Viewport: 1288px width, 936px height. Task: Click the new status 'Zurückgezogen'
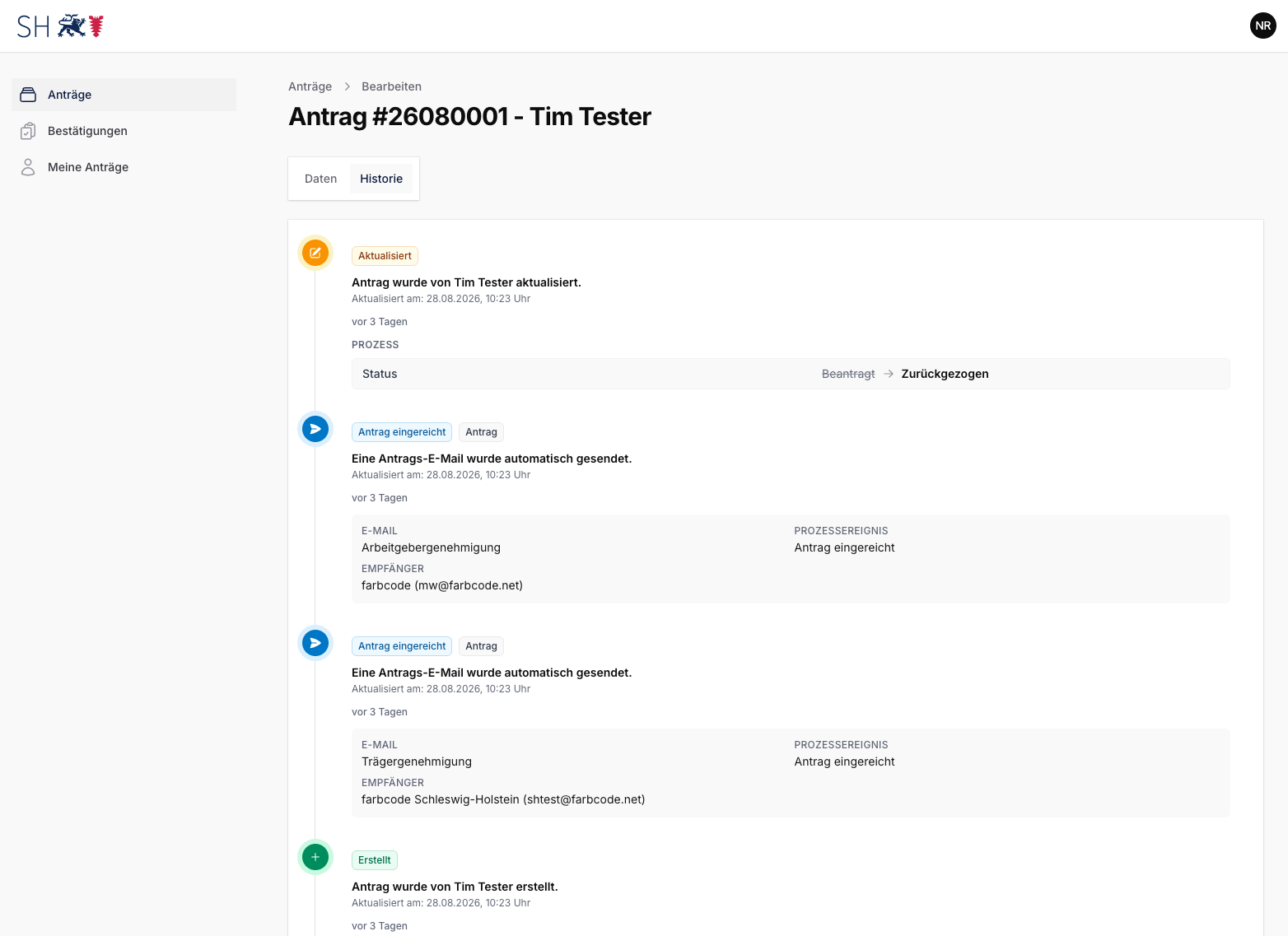[945, 374]
